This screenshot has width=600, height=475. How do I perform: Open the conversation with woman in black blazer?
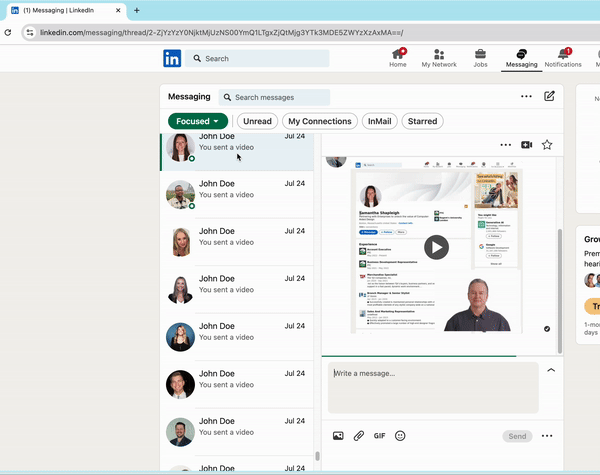236,289
